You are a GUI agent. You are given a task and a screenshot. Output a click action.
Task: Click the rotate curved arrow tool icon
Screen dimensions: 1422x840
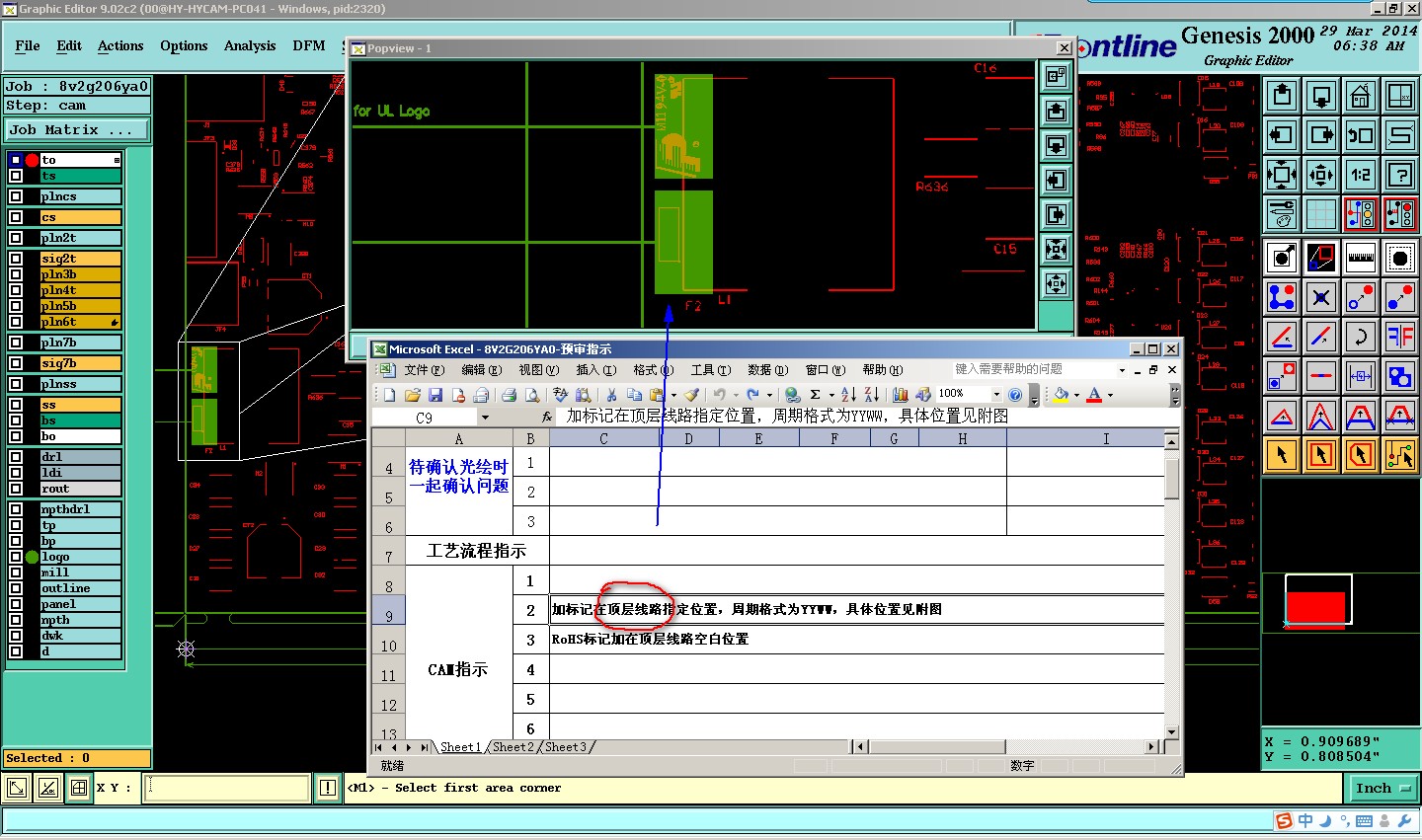[x=1360, y=337]
